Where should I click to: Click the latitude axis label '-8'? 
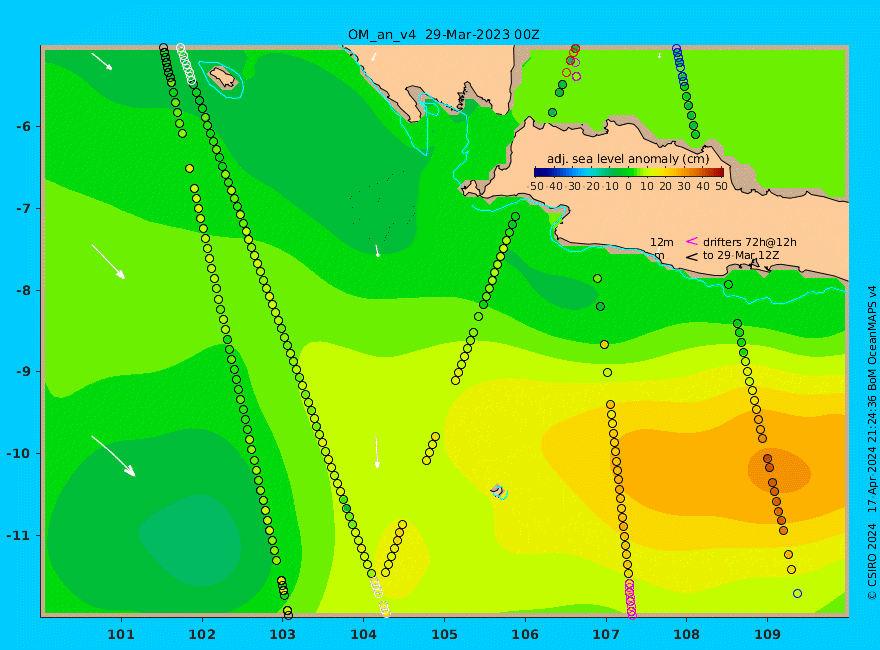point(24,290)
